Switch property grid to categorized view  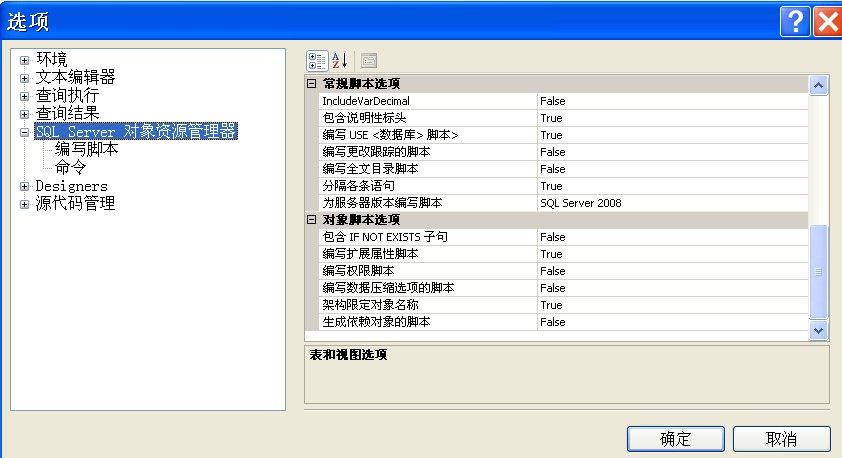click(317, 61)
